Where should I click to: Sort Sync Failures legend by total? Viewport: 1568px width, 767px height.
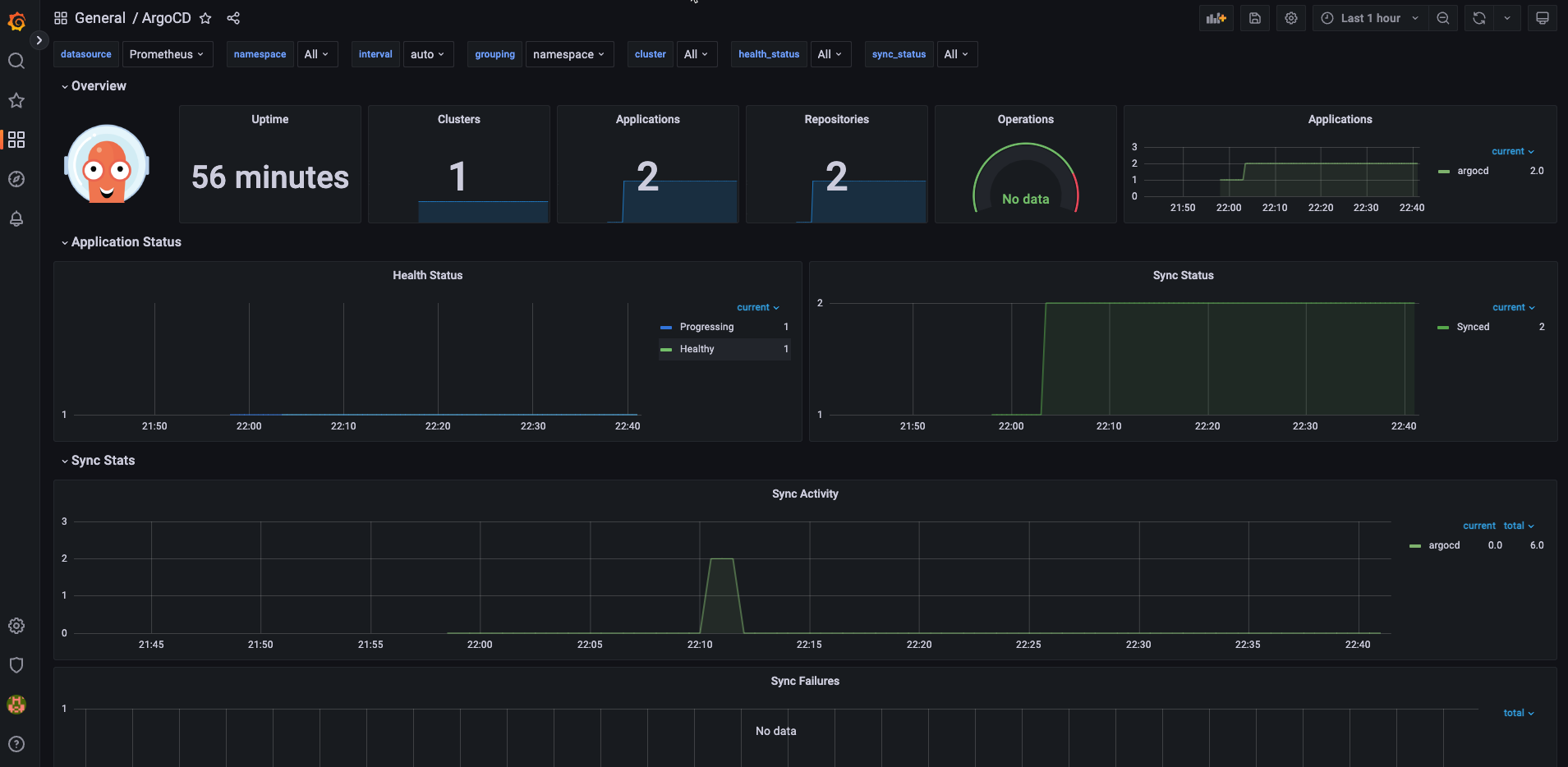click(x=1519, y=713)
